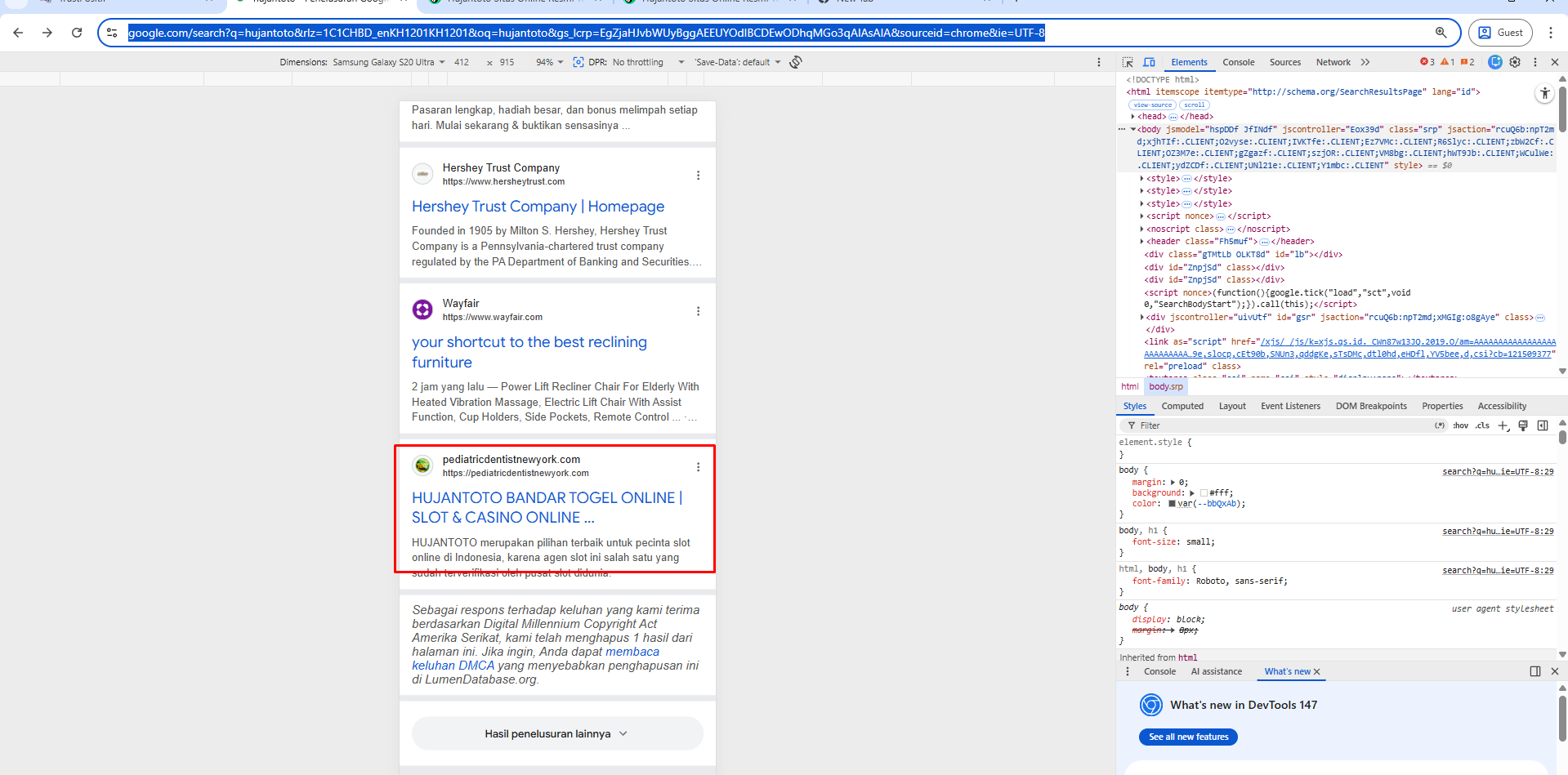
Task: Toggle the .cls element classes panel
Action: coord(1482,425)
